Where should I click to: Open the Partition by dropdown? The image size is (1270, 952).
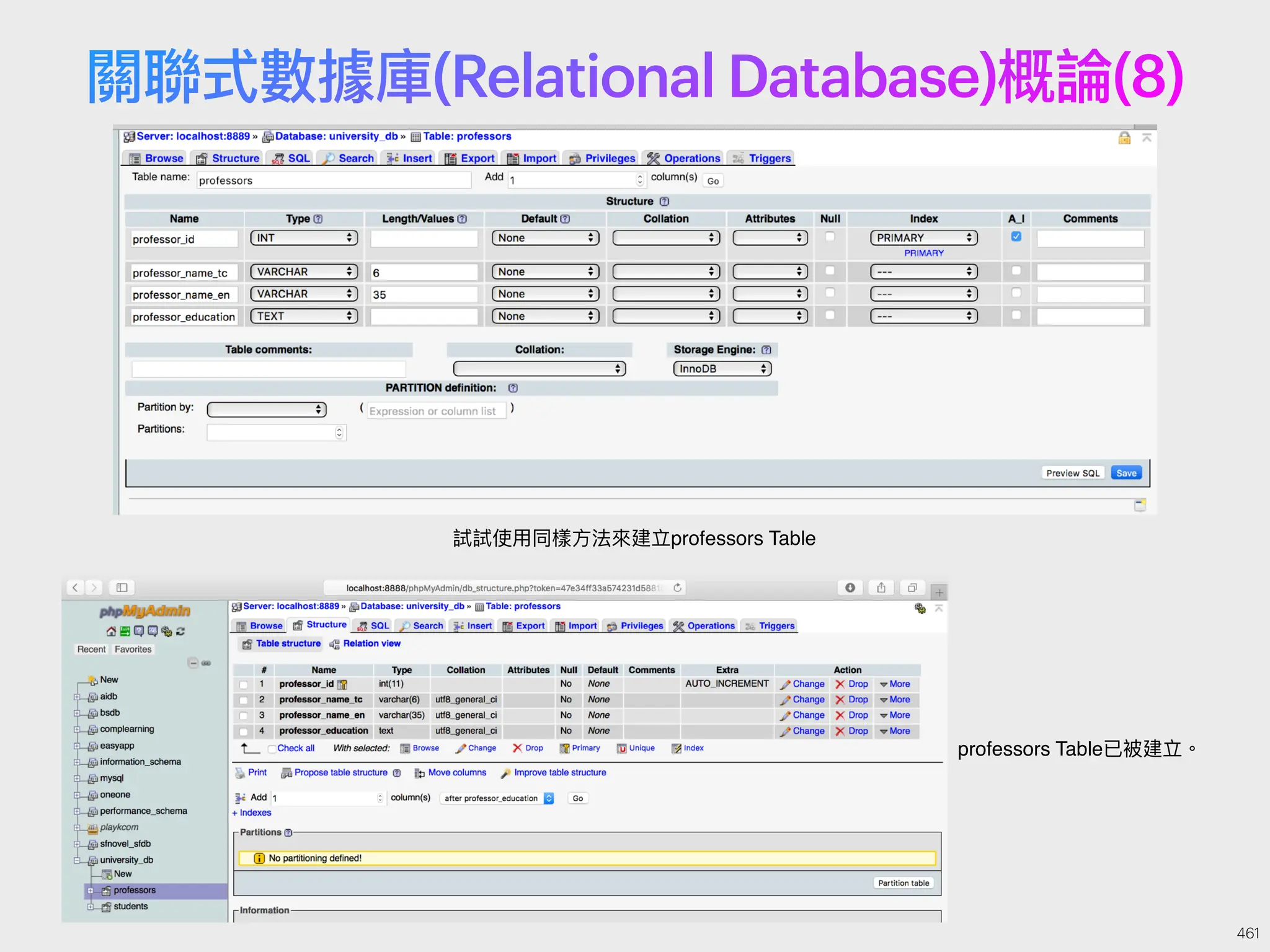267,410
